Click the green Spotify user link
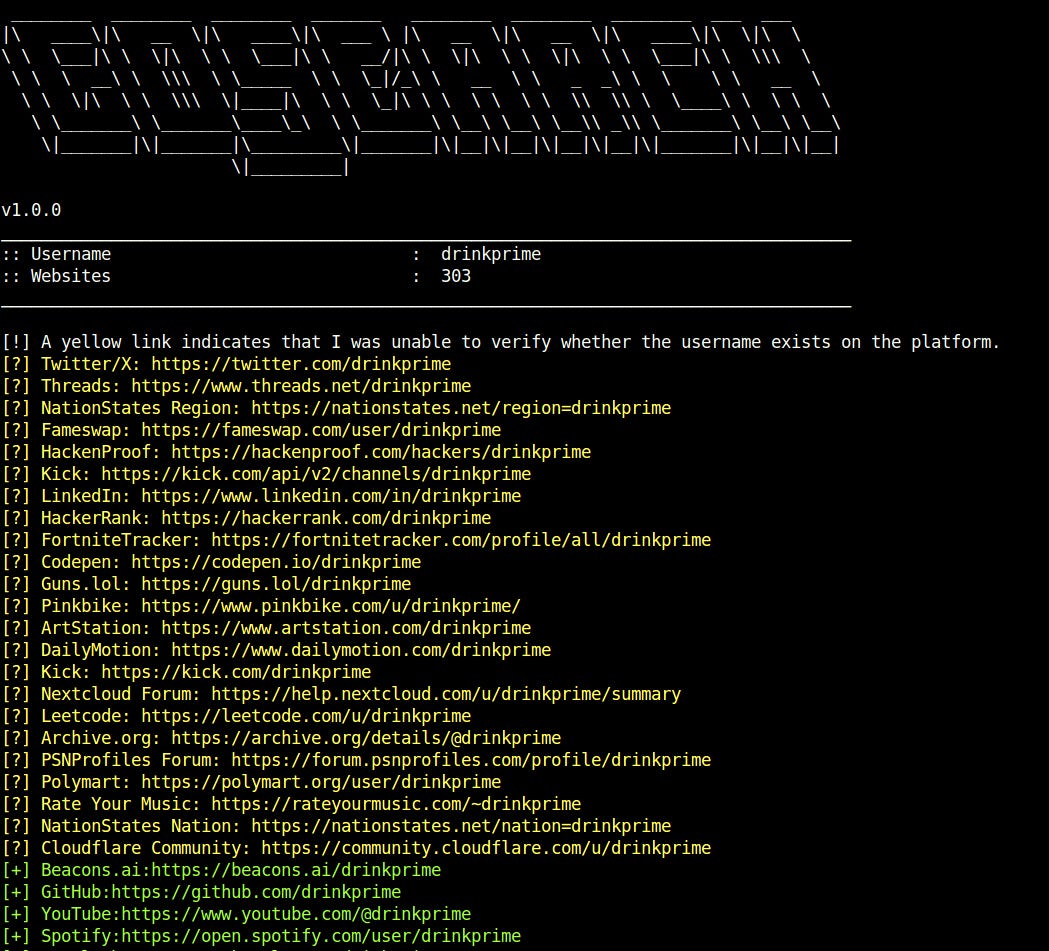 [x=321, y=936]
